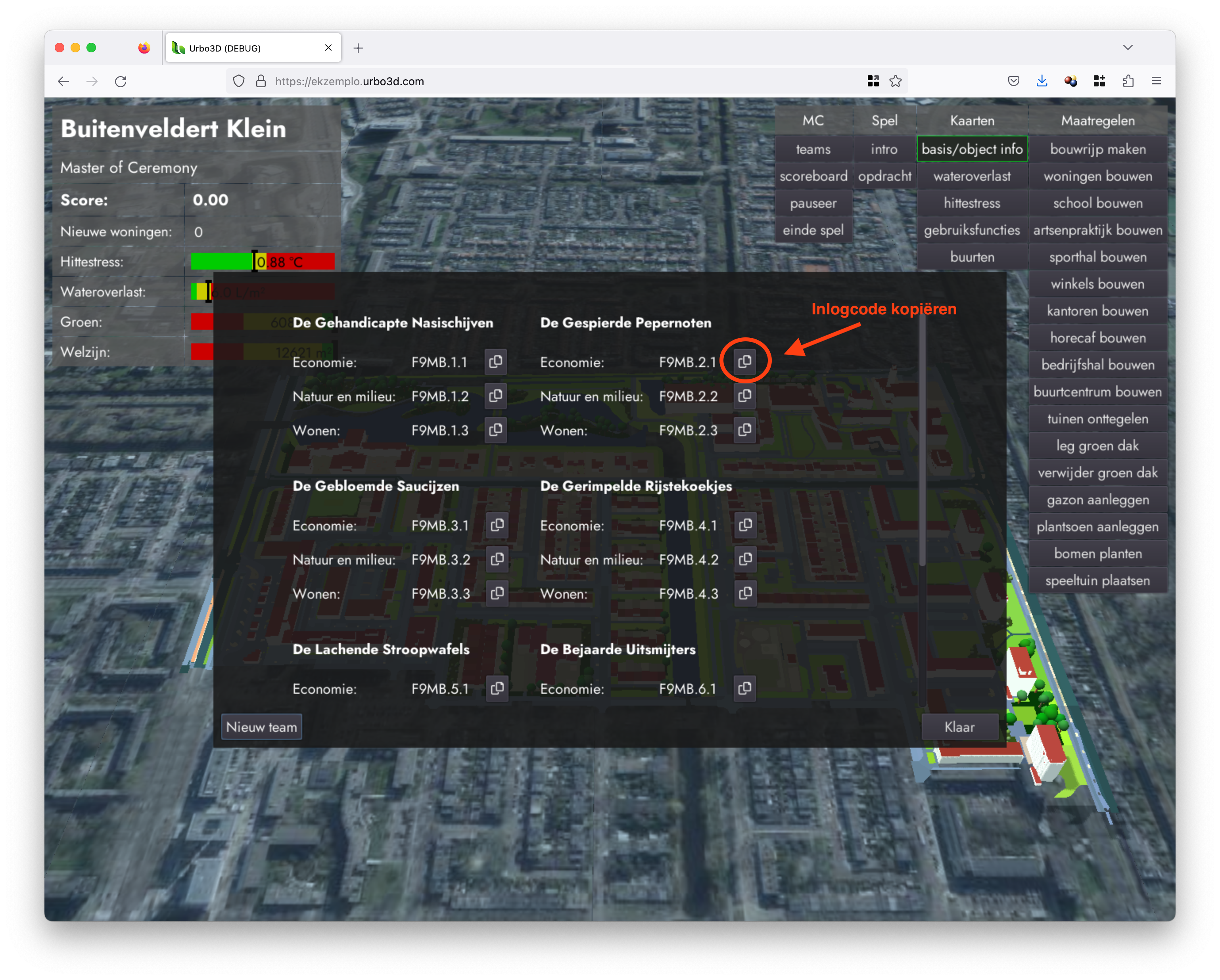The height and width of the screenshot is (980, 1220).
Task: Switch to the hittestress map
Action: pyautogui.click(x=972, y=204)
